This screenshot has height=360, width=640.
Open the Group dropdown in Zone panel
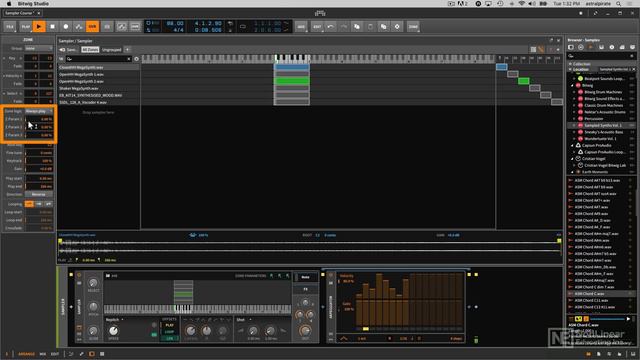39,48
